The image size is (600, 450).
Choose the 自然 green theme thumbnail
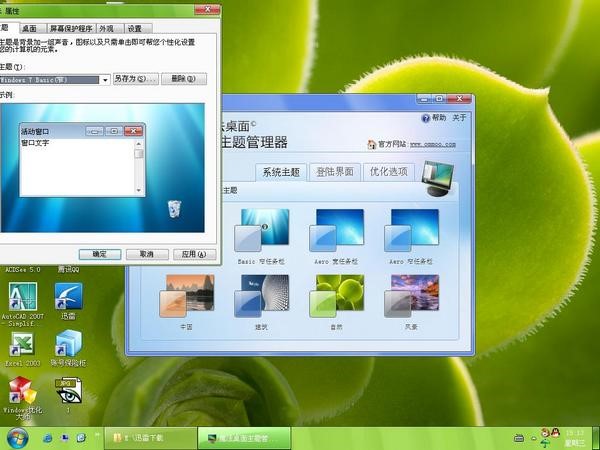337,296
